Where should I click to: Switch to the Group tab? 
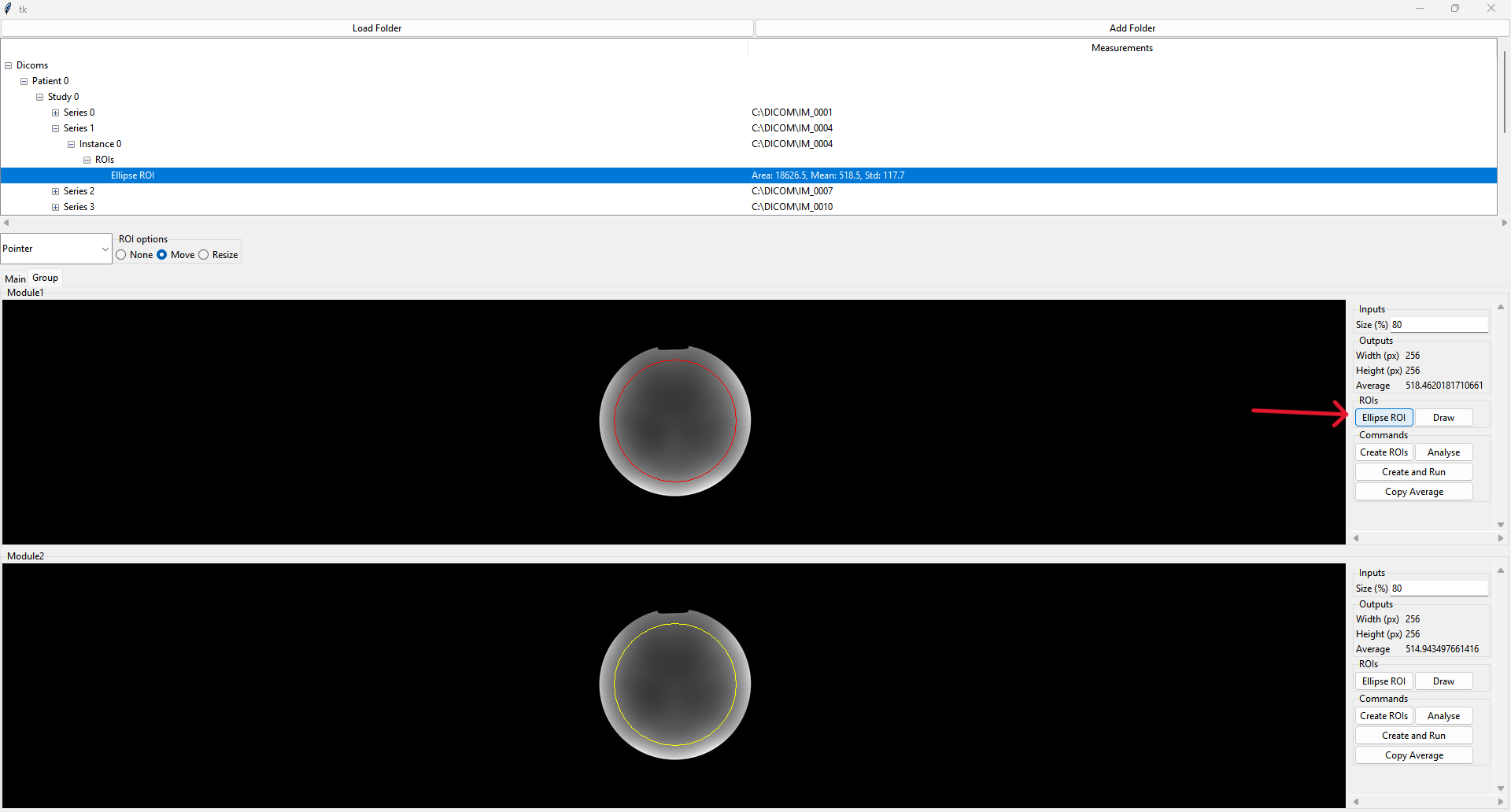45,278
